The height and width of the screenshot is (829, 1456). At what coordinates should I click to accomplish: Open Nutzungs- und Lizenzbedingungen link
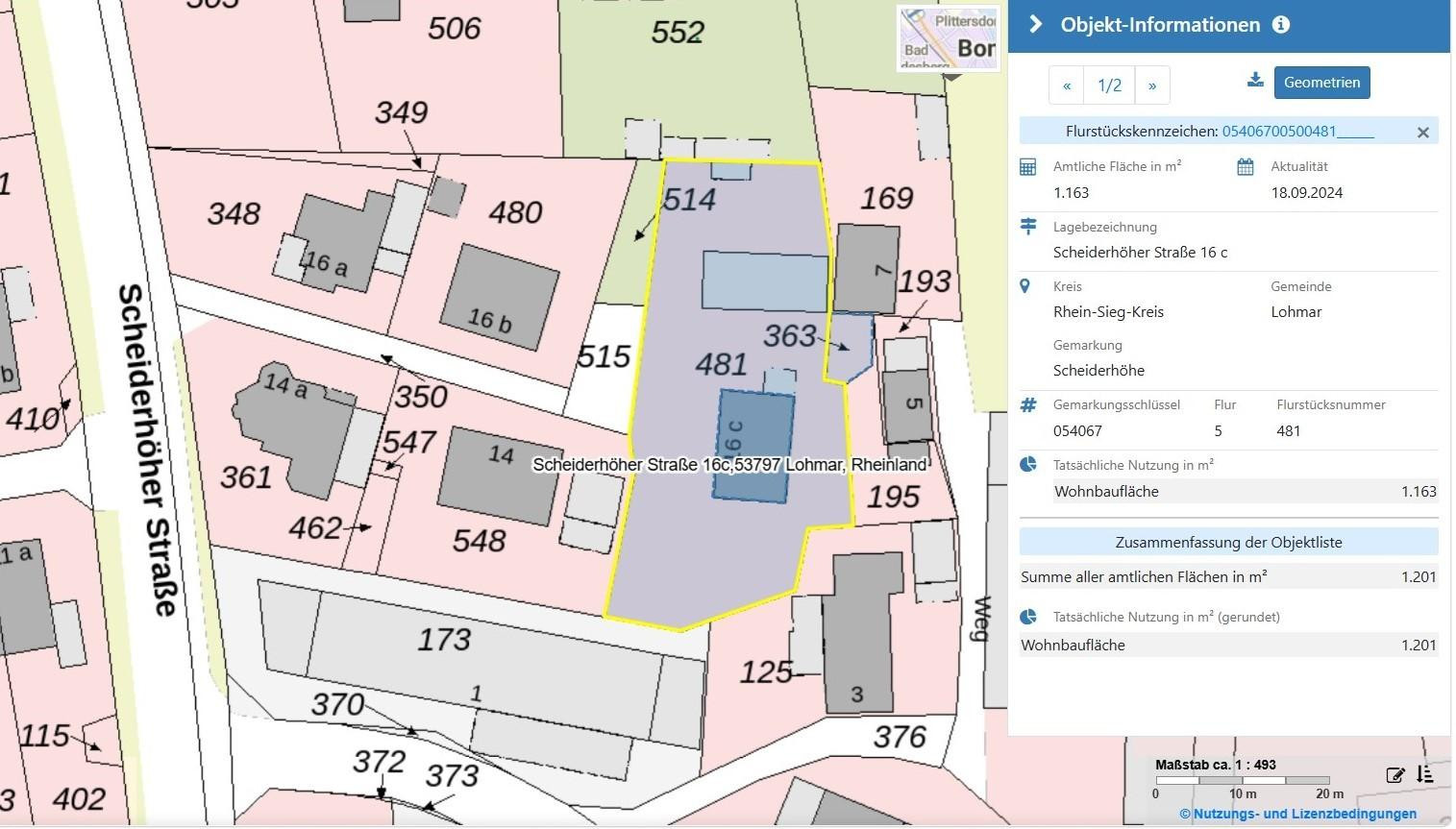point(1297,814)
